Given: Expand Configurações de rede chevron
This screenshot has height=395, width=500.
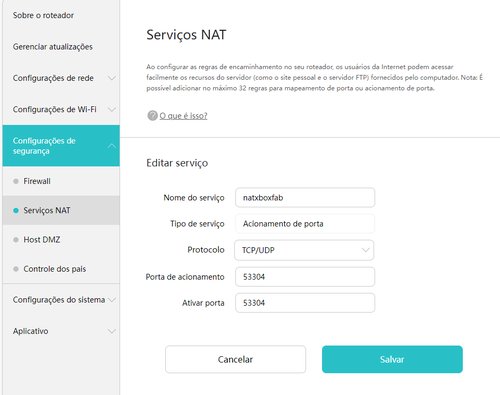Looking at the screenshot, I should [x=112, y=78].
